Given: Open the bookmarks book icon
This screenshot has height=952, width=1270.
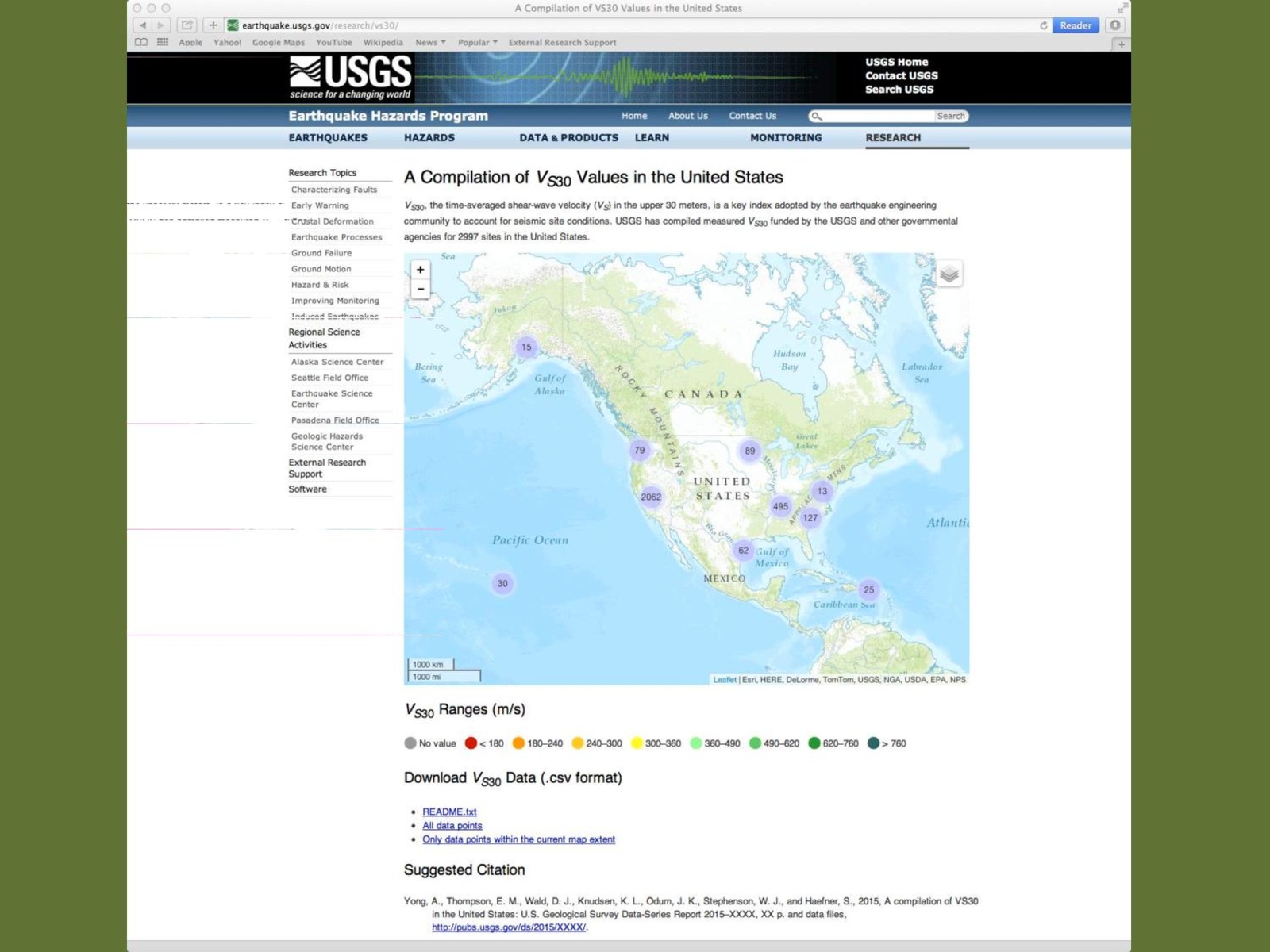Looking at the screenshot, I should click(x=141, y=42).
